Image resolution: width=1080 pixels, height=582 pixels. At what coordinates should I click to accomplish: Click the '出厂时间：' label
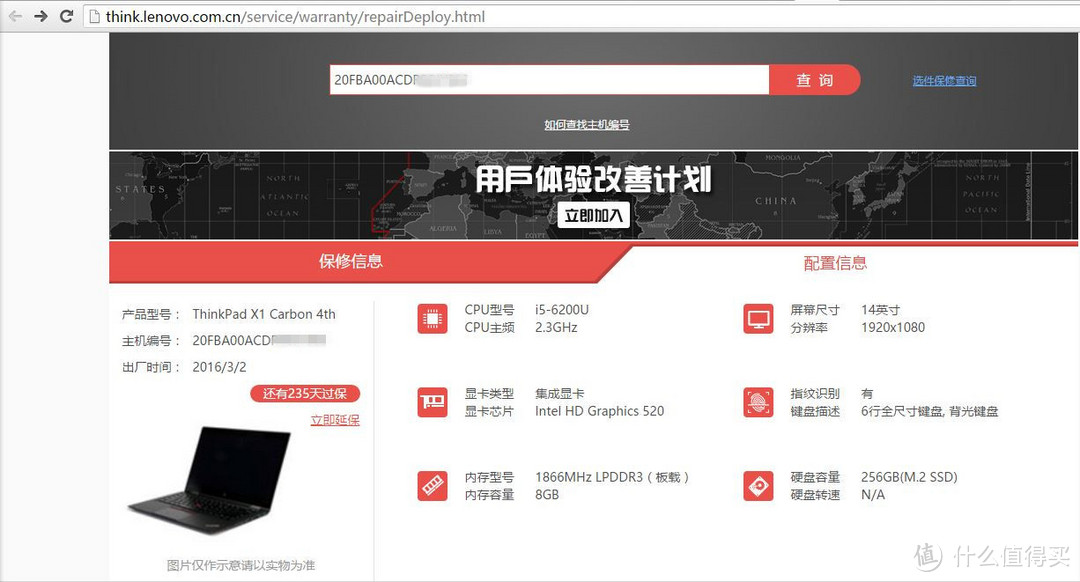click(151, 367)
